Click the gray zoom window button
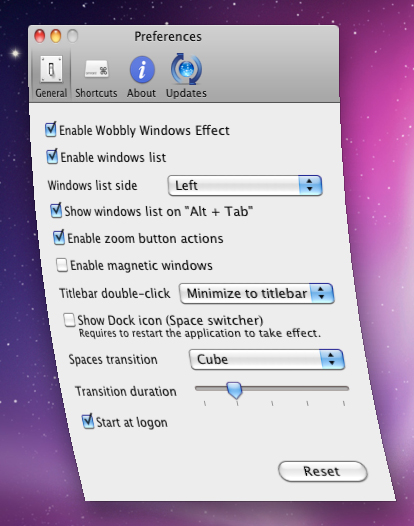The height and width of the screenshot is (526, 414). tap(72, 36)
